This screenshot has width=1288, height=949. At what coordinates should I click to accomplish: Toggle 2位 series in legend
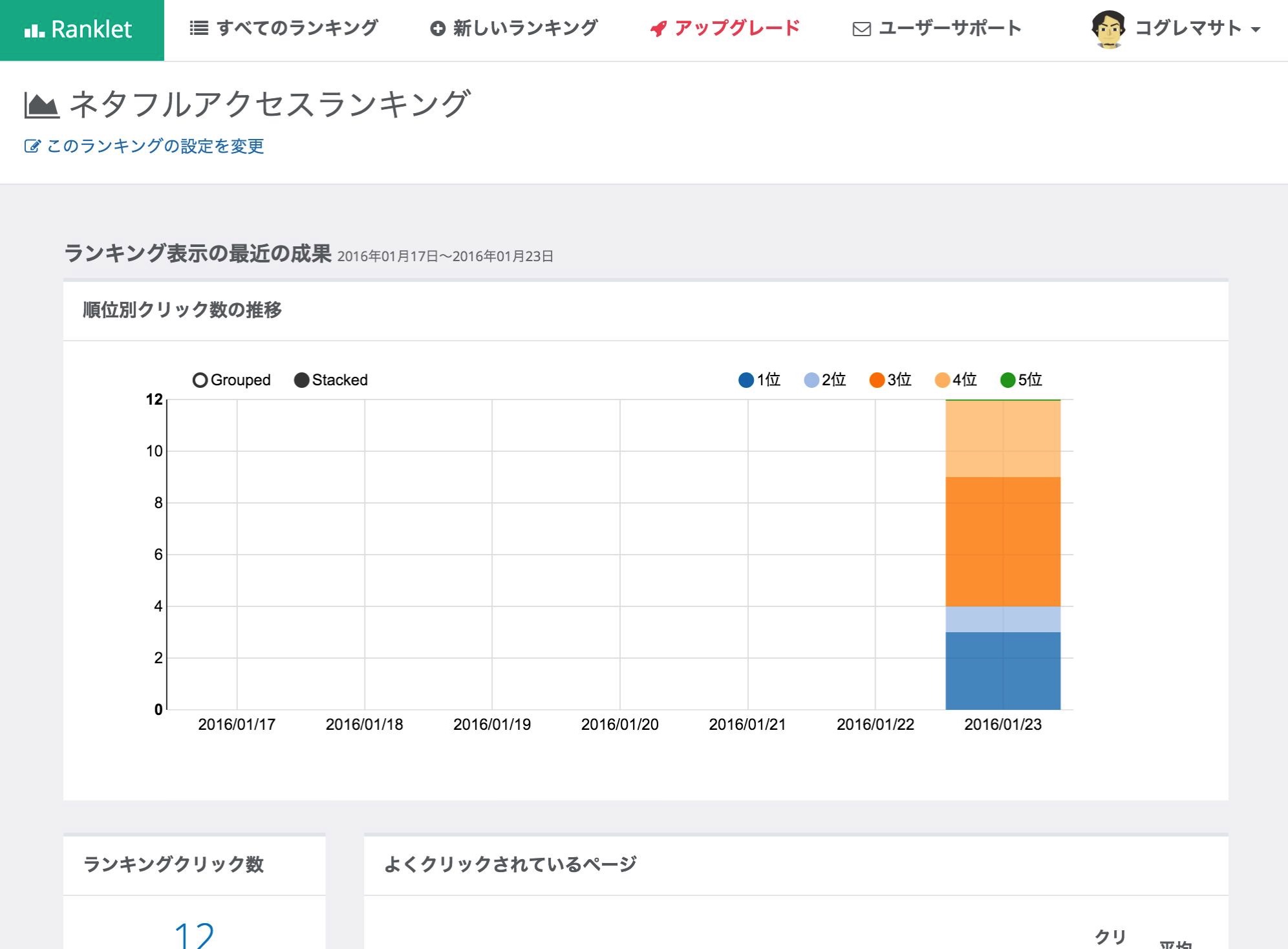825,380
